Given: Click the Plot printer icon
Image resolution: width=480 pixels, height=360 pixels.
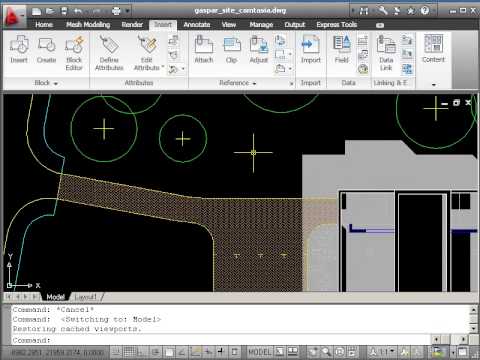Looking at the screenshot, I should tap(116, 11).
